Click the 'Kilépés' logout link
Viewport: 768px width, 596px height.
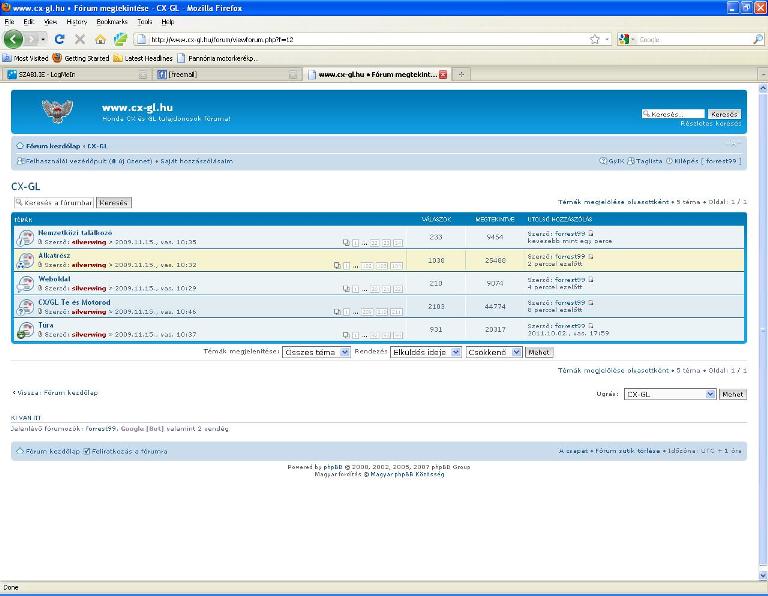pos(685,160)
